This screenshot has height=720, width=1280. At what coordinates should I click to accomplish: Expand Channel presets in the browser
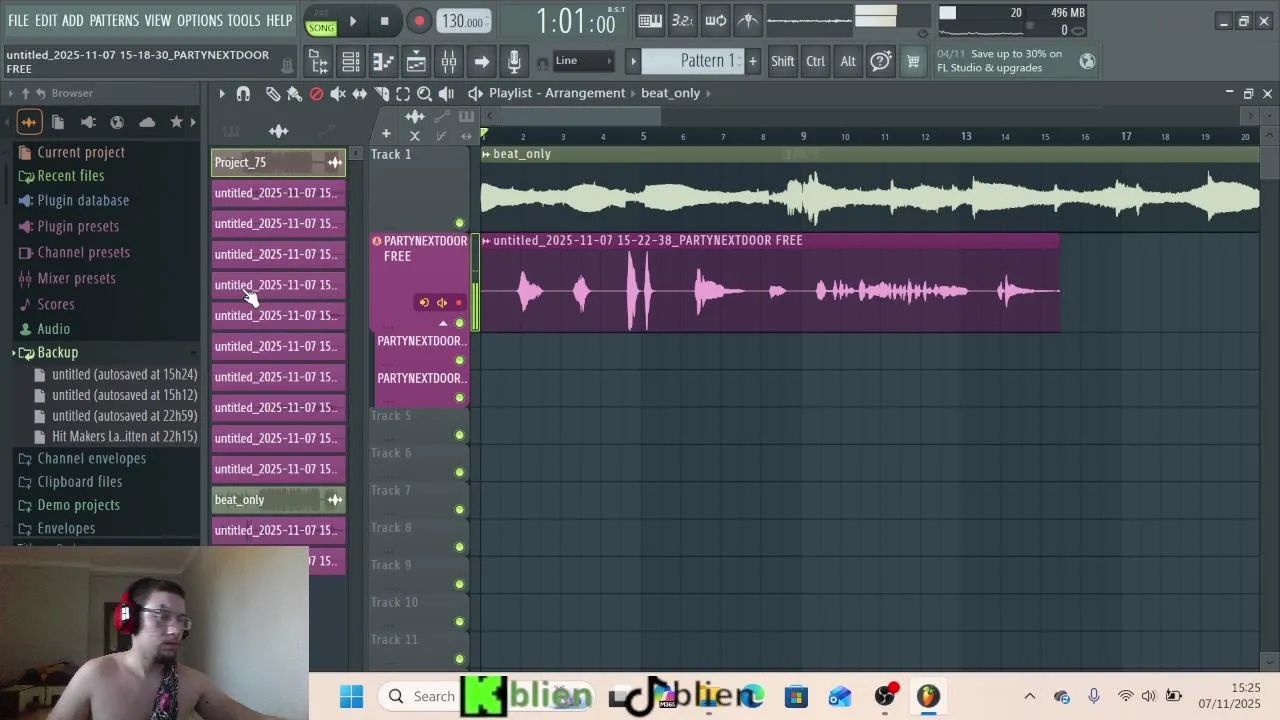point(83,252)
